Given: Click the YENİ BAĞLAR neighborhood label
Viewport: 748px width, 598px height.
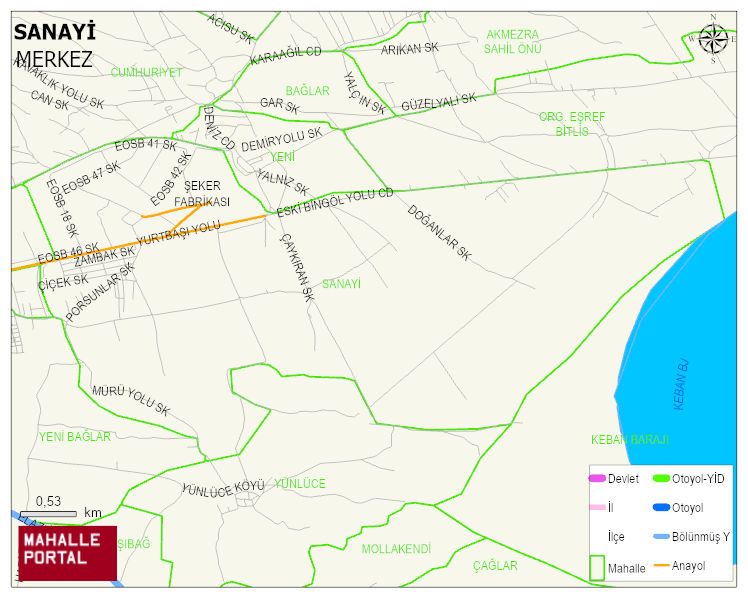Looking at the screenshot, I should [x=75, y=436].
